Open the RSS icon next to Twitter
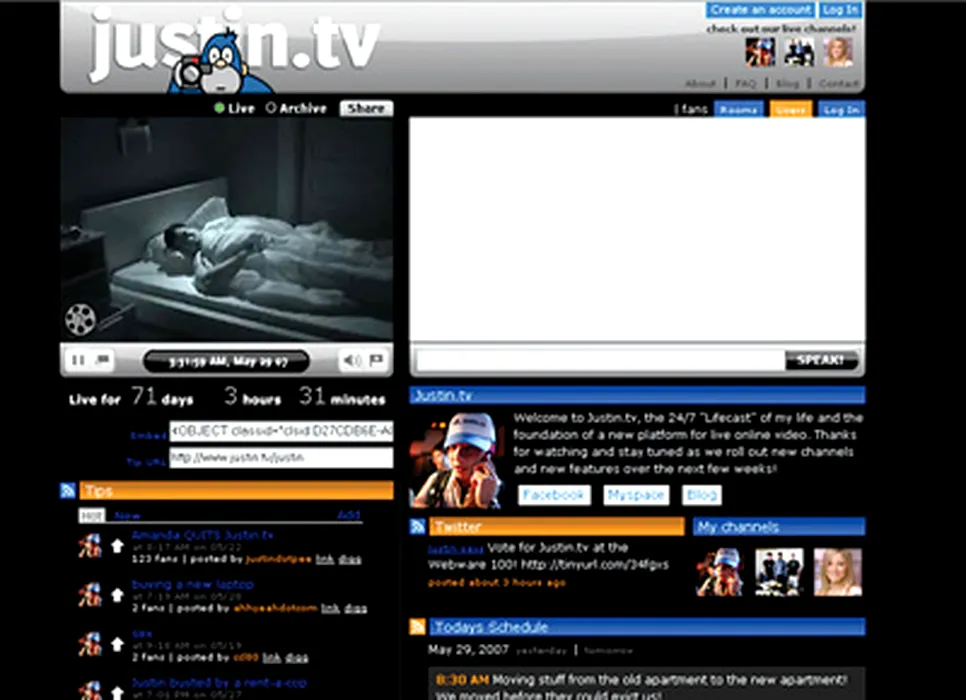This screenshot has width=966, height=700. [418, 526]
